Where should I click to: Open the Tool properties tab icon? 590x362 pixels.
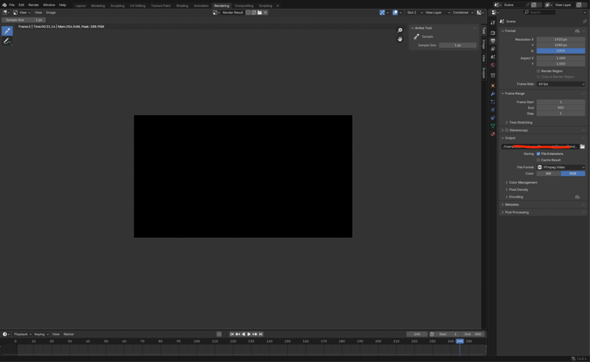[x=493, y=23]
